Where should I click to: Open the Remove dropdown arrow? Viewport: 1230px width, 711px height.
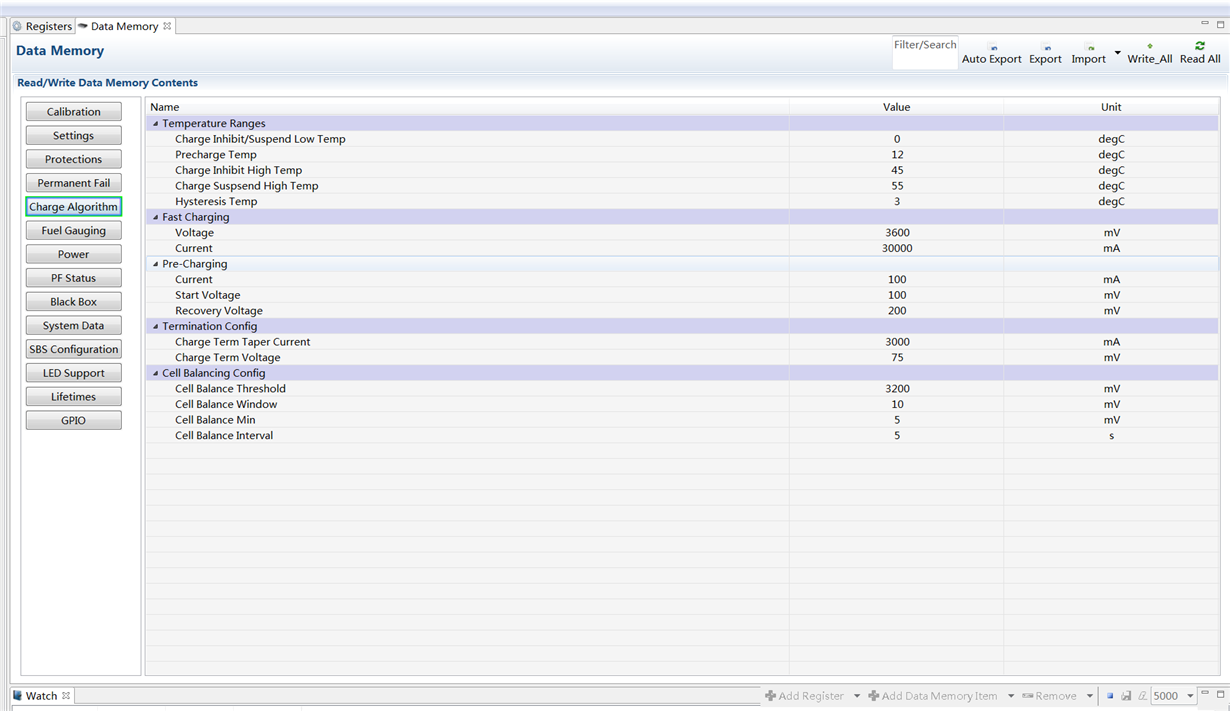[x=1090, y=696]
